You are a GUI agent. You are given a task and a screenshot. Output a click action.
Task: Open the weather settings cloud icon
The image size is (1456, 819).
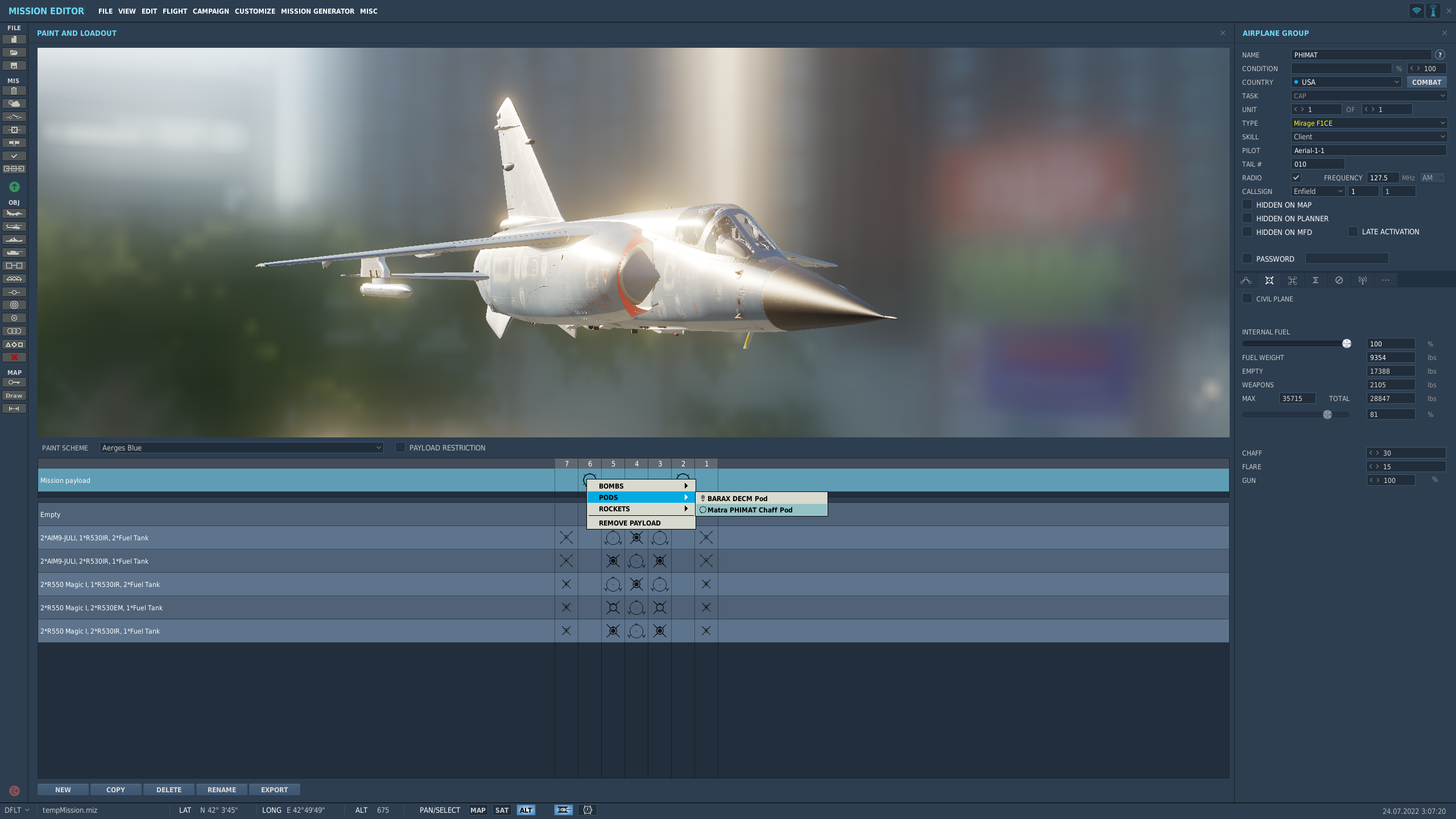[x=14, y=104]
